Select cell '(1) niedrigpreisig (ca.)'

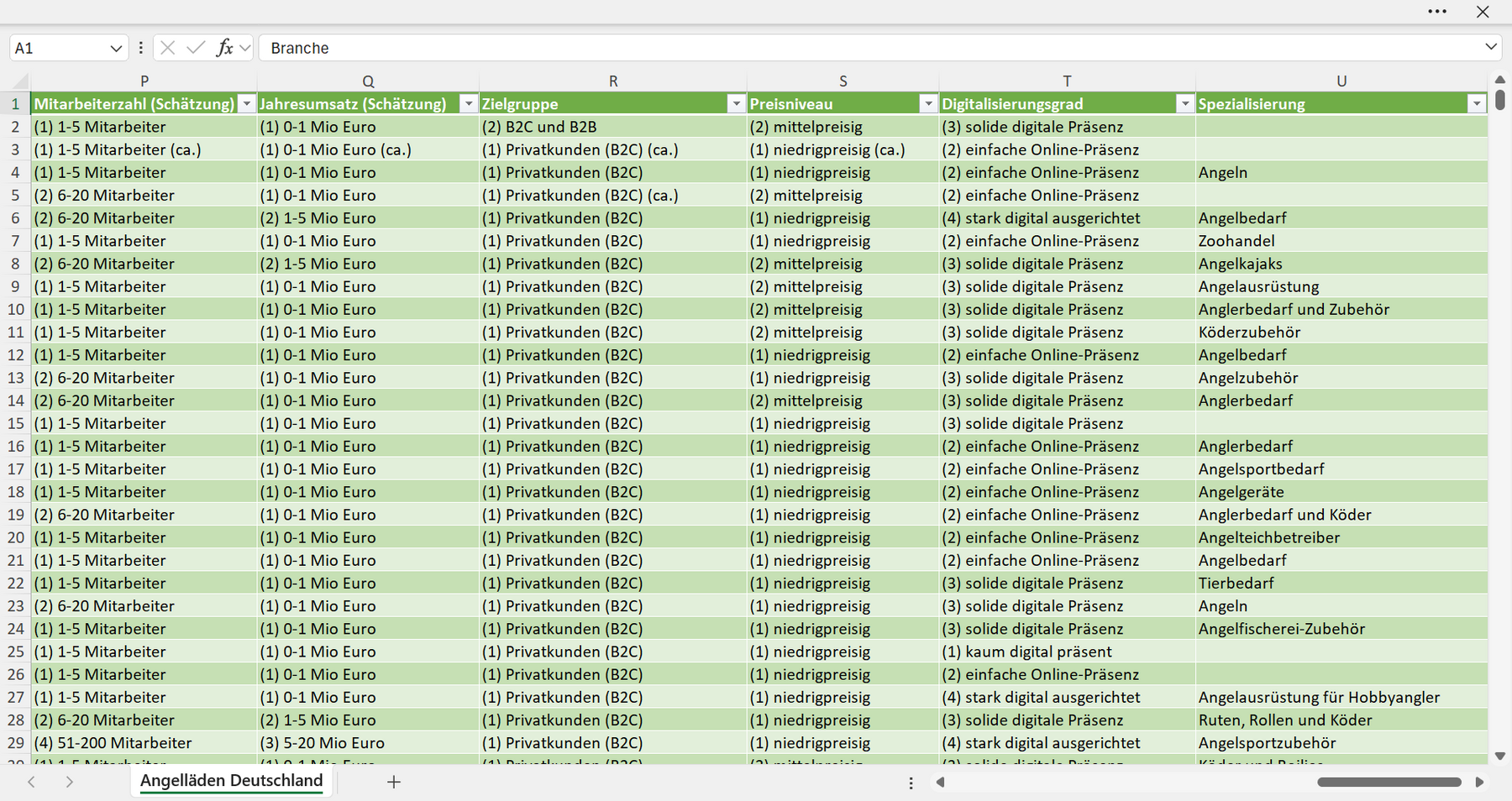coord(843,149)
